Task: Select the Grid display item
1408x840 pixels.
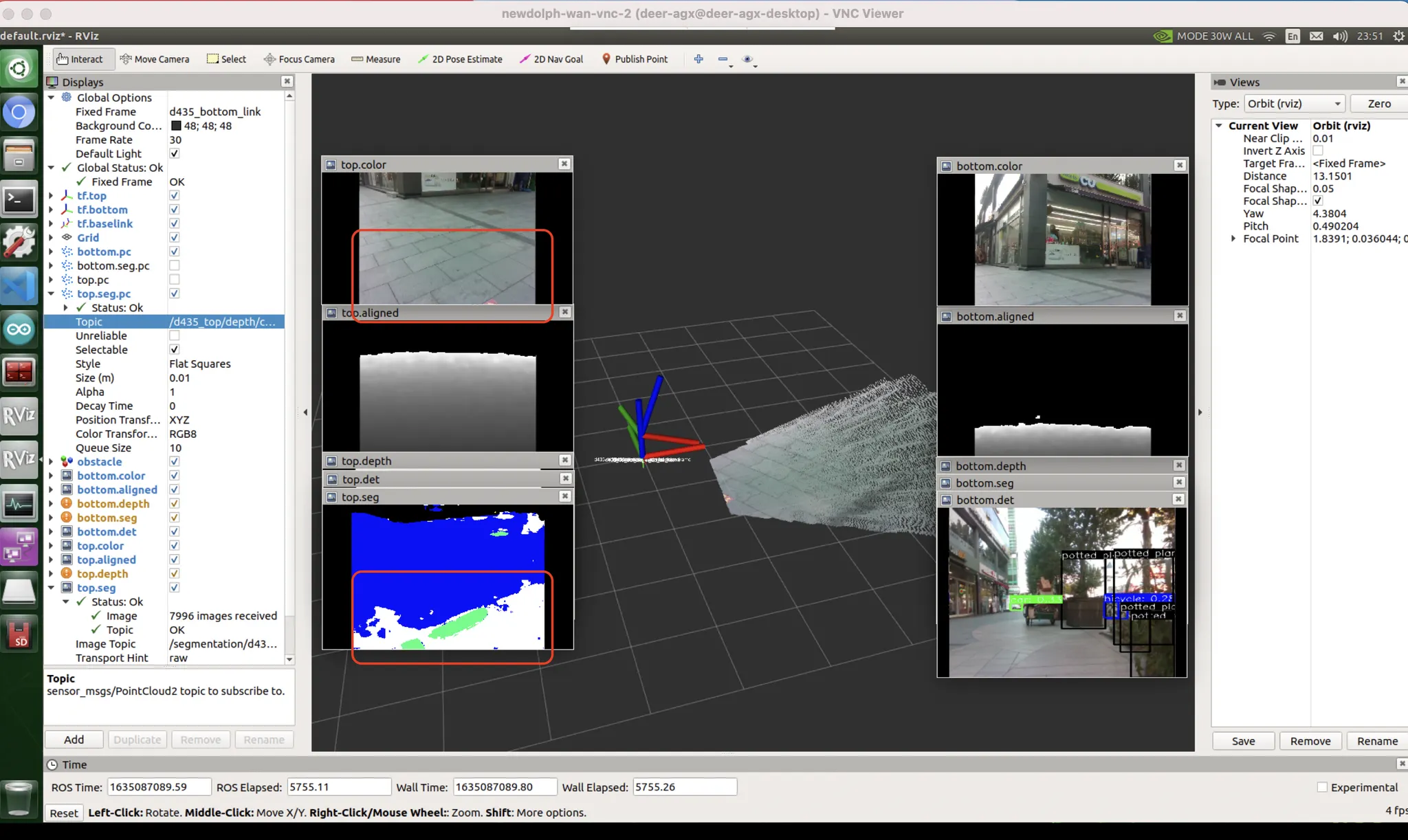Action: coord(88,238)
